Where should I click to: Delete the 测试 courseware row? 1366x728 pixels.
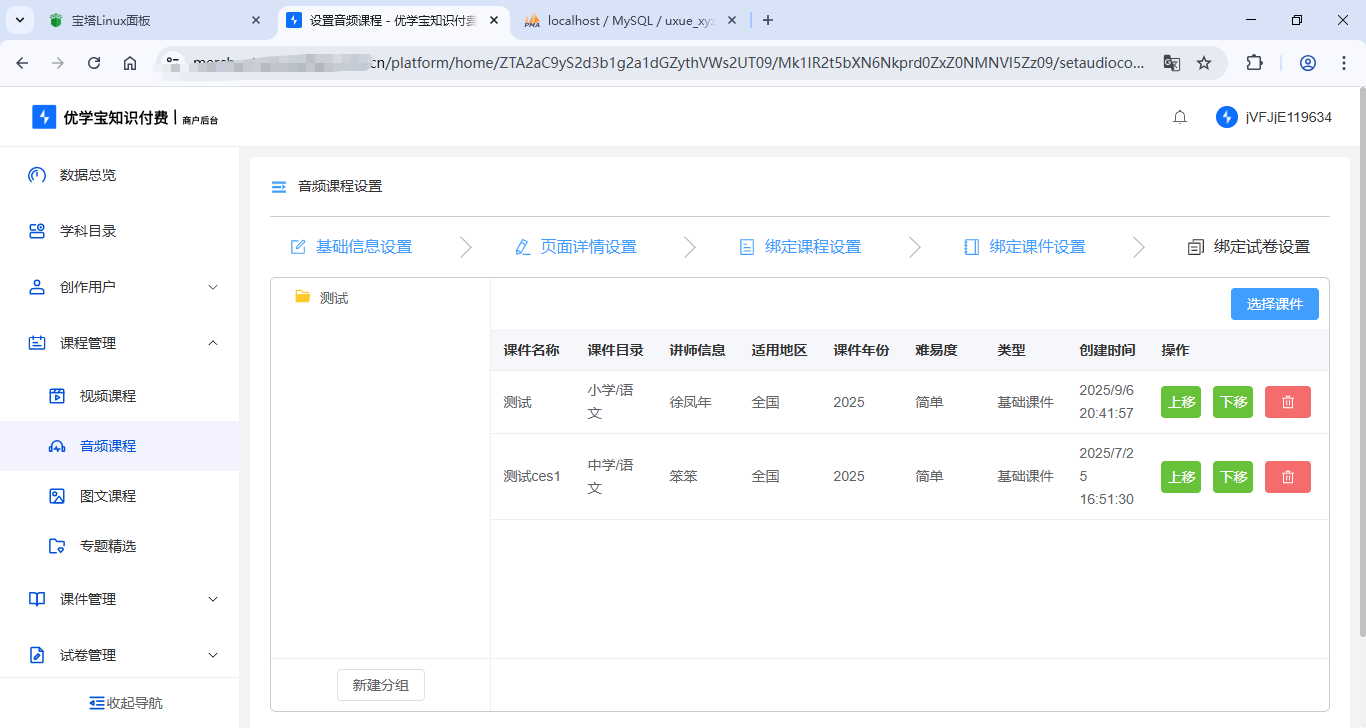click(1287, 402)
